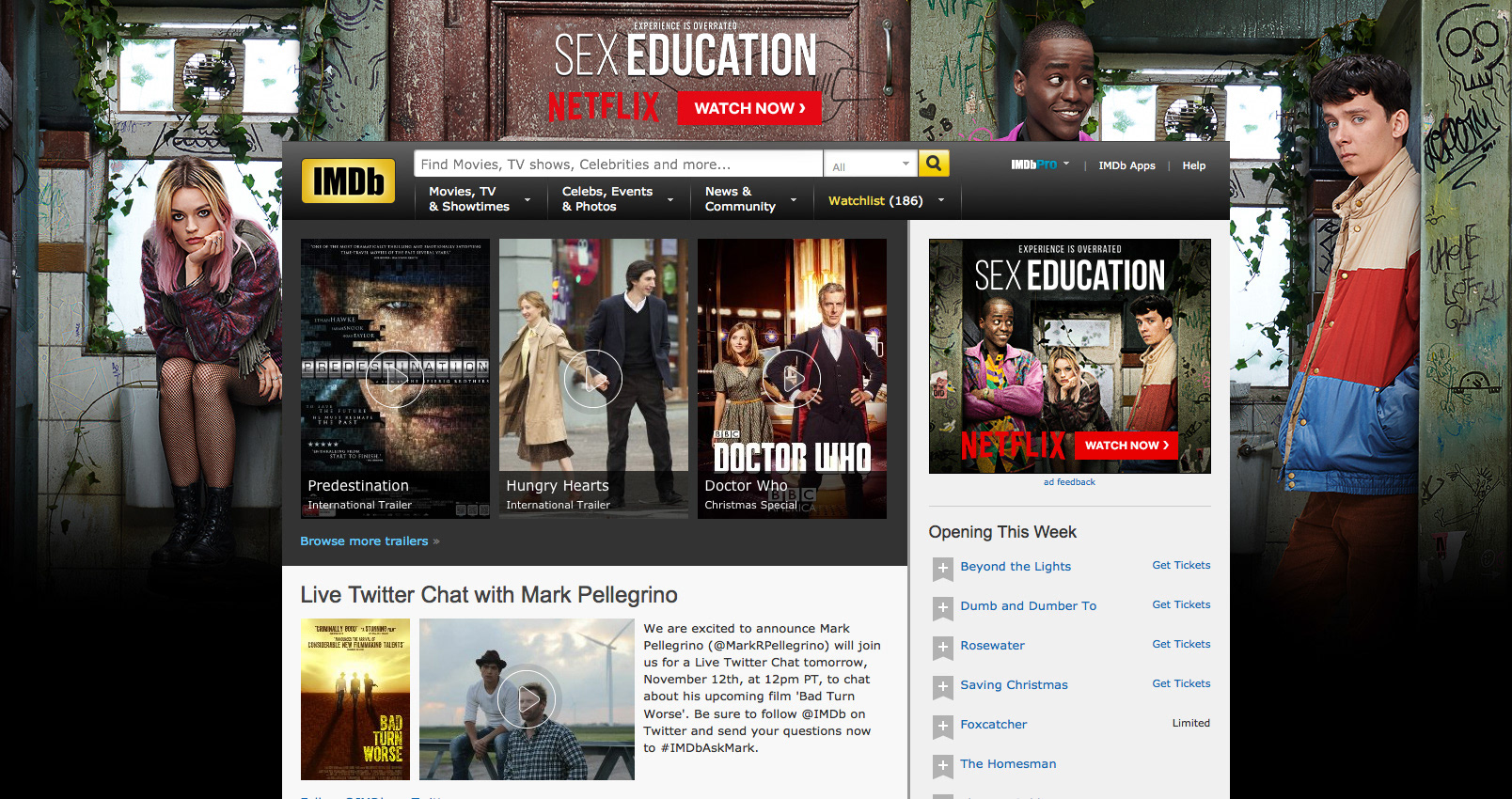Open the IMDb Apps link
1512x799 pixels.
1126,165
